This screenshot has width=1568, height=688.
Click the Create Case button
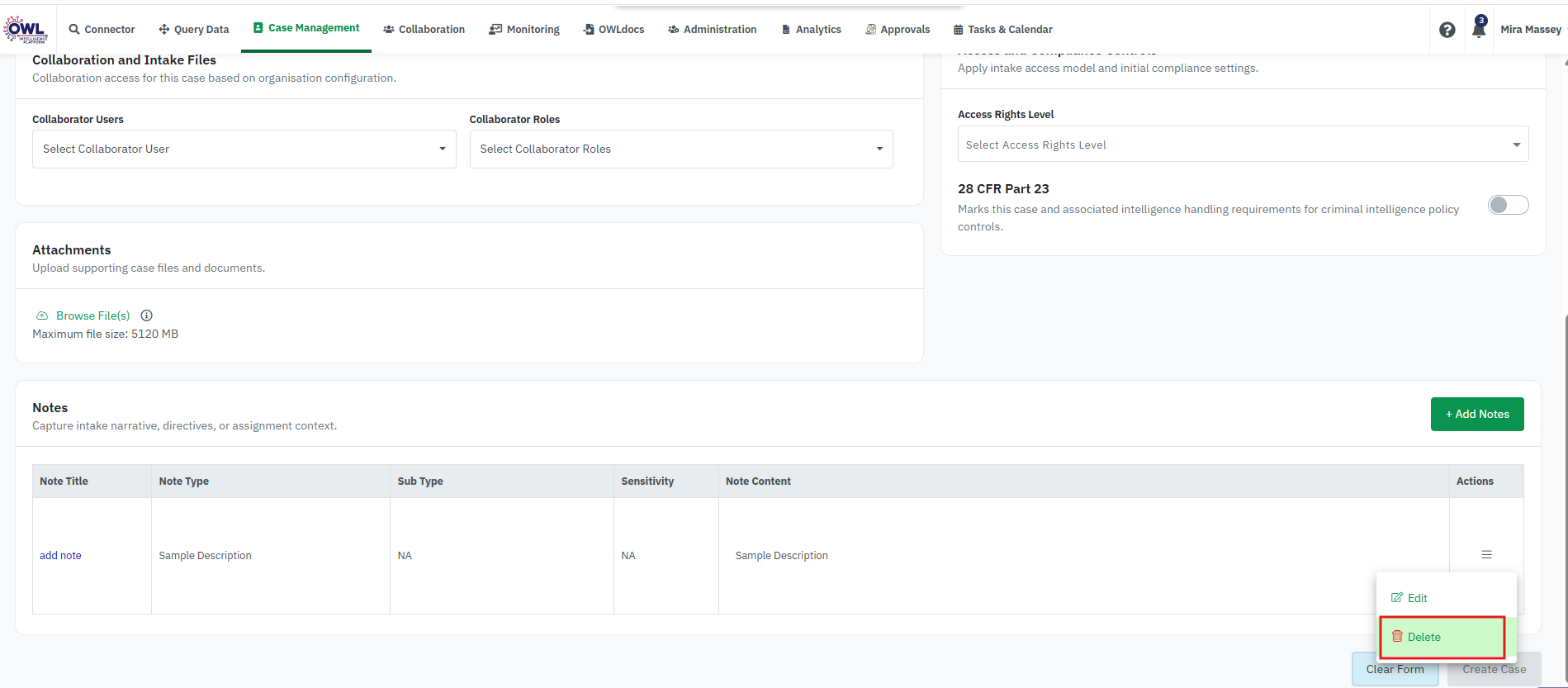coord(1494,669)
